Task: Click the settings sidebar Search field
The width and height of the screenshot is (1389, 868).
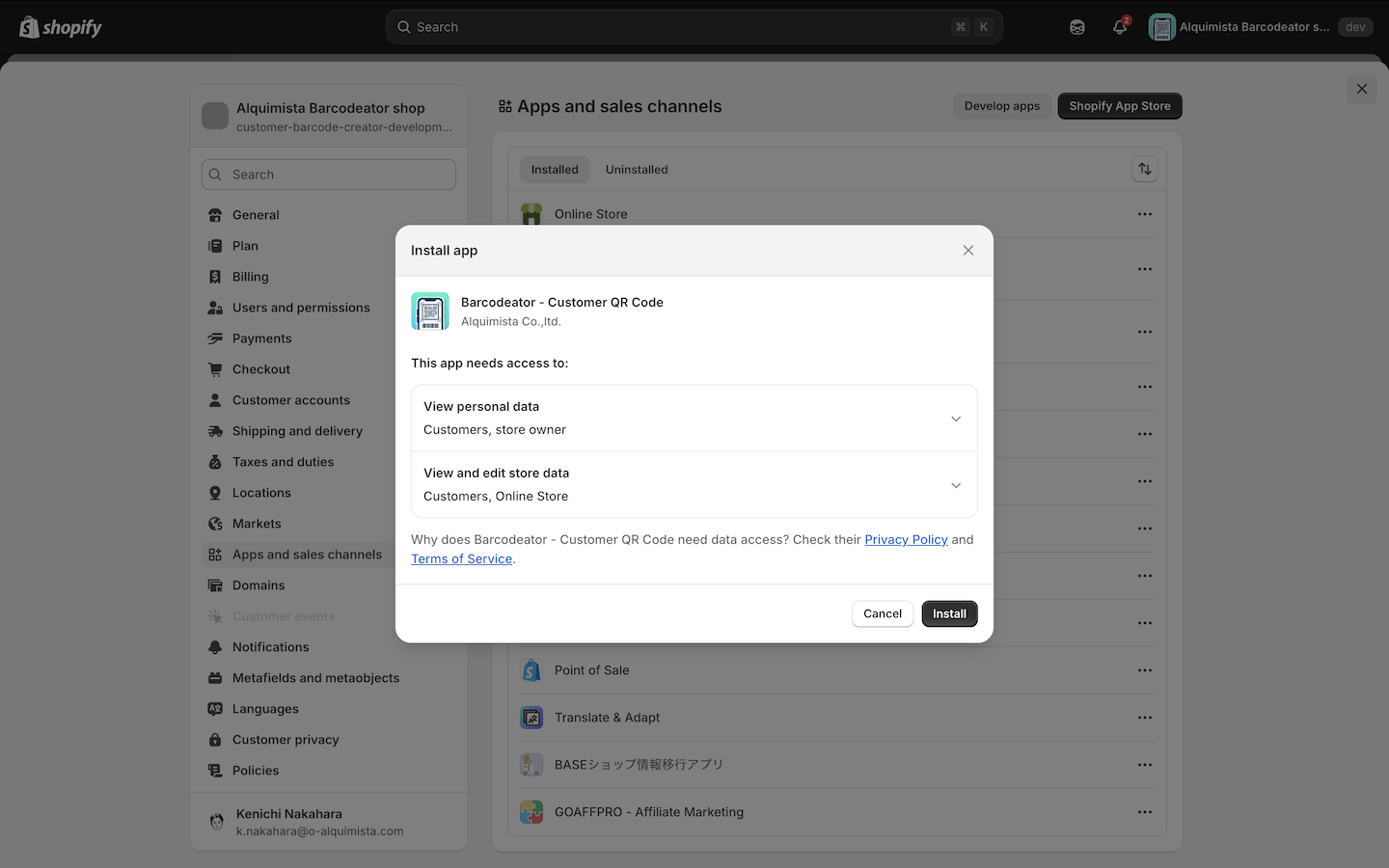Action: pos(329,175)
